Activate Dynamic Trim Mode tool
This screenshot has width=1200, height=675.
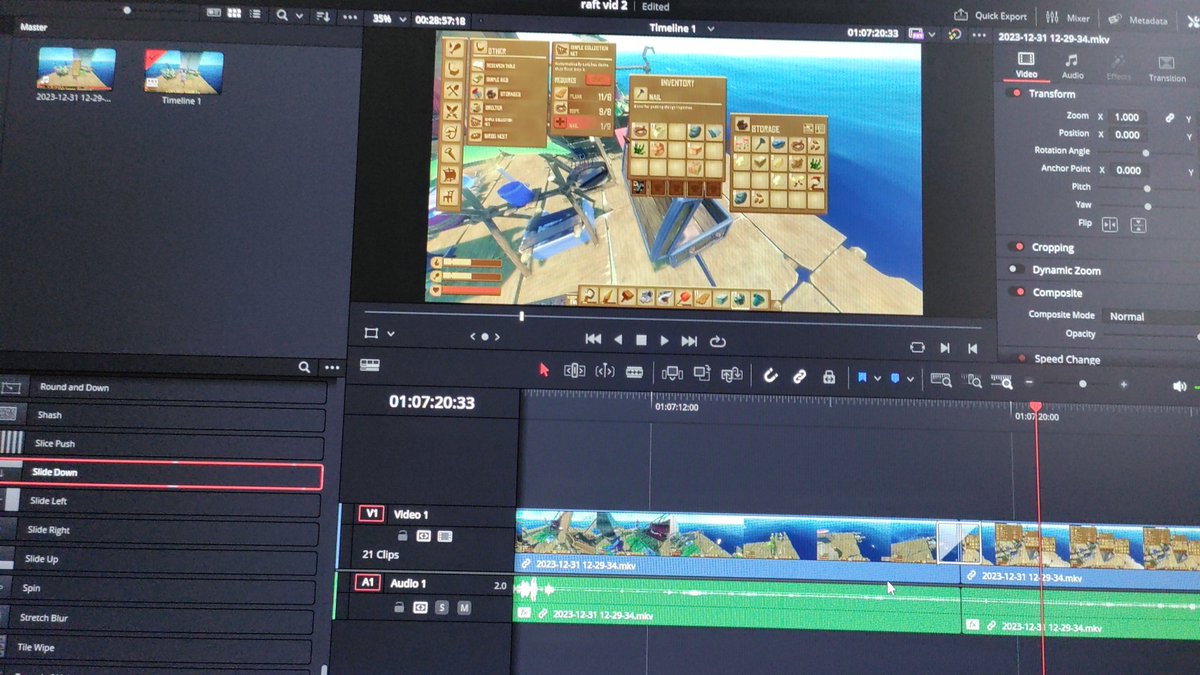pyautogui.click(x=604, y=371)
